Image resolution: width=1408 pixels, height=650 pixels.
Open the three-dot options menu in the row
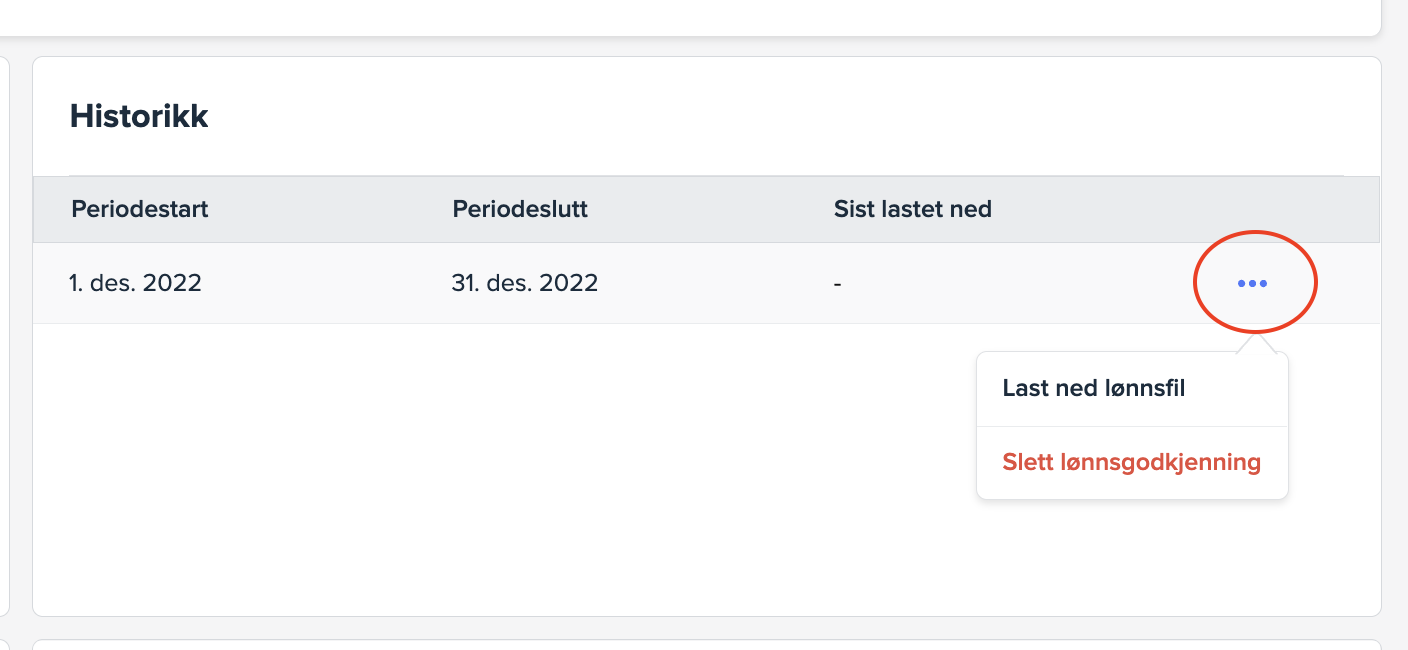point(1252,284)
